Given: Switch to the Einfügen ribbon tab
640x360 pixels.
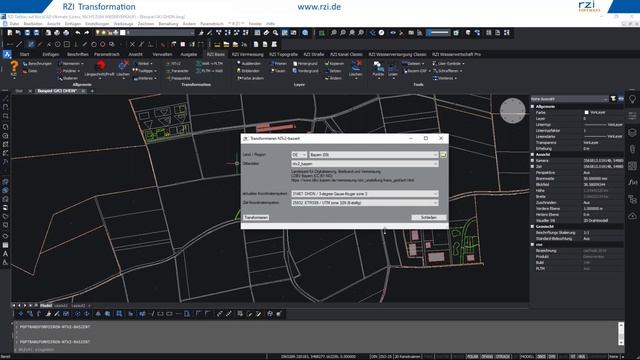Looking at the screenshot, I should click(51, 54).
